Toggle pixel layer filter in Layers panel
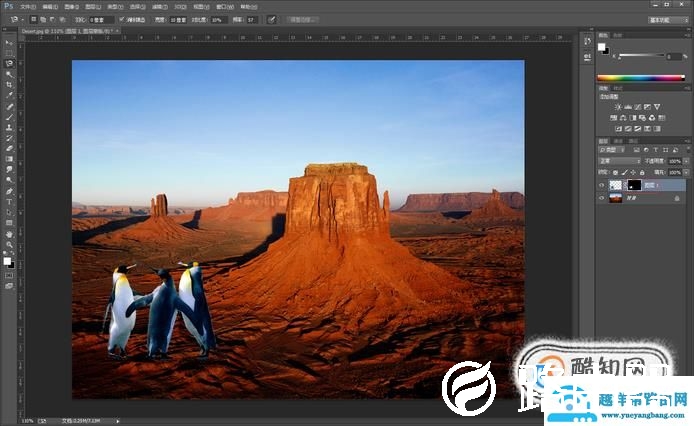 click(637, 150)
